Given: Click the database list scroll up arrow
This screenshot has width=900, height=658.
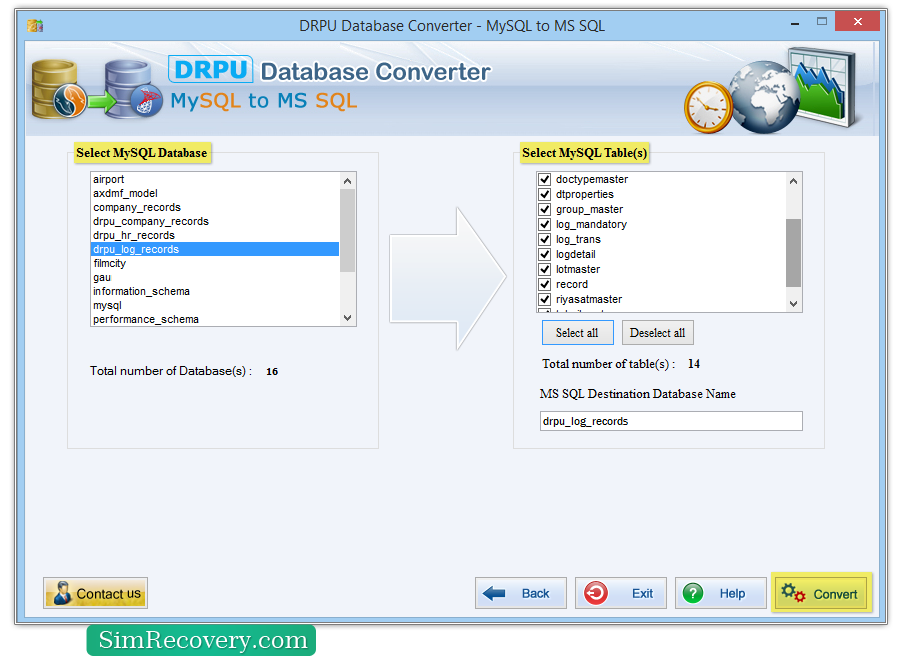Looking at the screenshot, I should 347,181.
